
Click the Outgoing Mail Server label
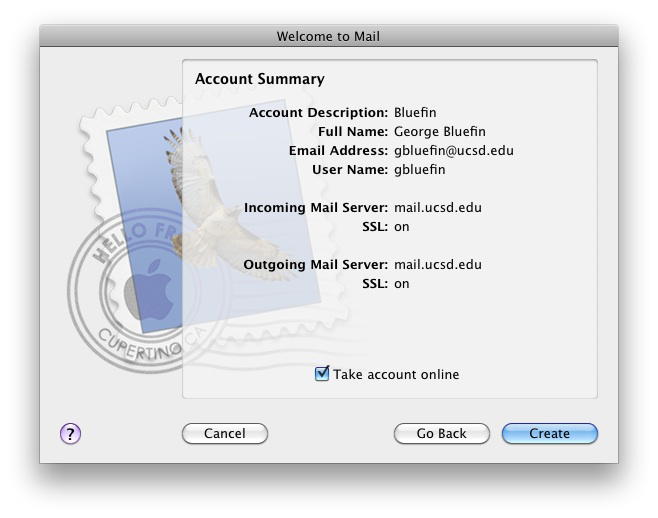(x=316, y=264)
